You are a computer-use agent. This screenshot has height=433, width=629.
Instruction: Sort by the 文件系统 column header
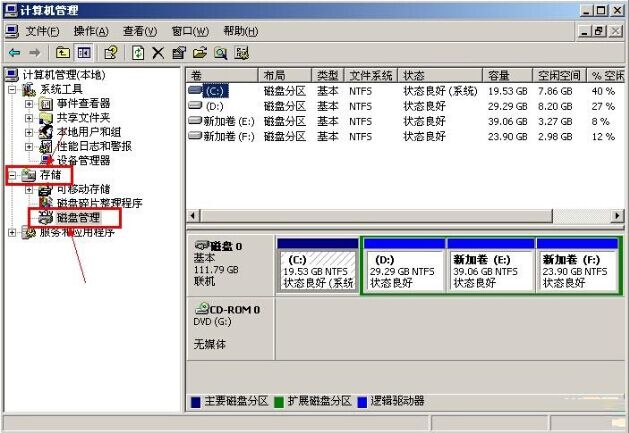pyautogui.click(x=371, y=75)
